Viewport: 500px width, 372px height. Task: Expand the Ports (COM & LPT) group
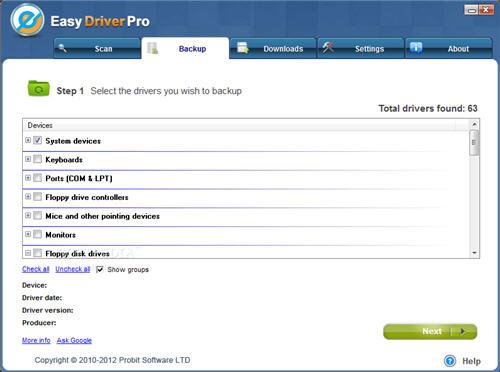click(28, 178)
